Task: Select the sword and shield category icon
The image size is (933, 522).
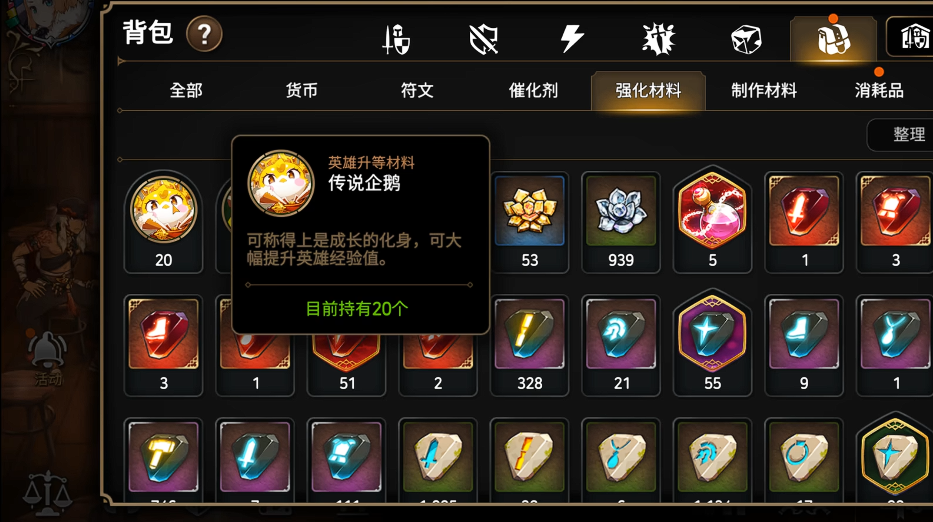Action: 396,40
